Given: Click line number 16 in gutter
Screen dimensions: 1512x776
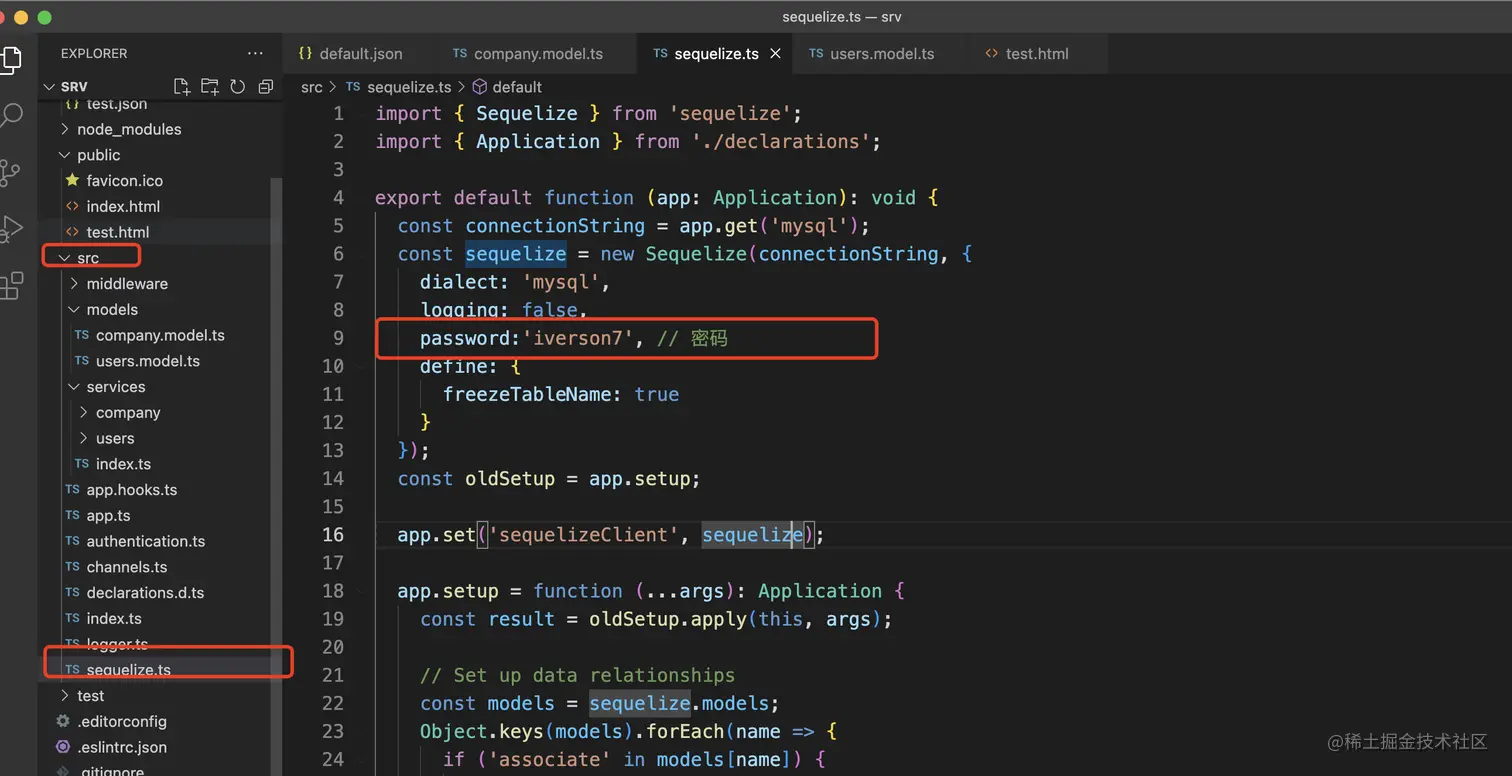Looking at the screenshot, I should click(x=332, y=535).
